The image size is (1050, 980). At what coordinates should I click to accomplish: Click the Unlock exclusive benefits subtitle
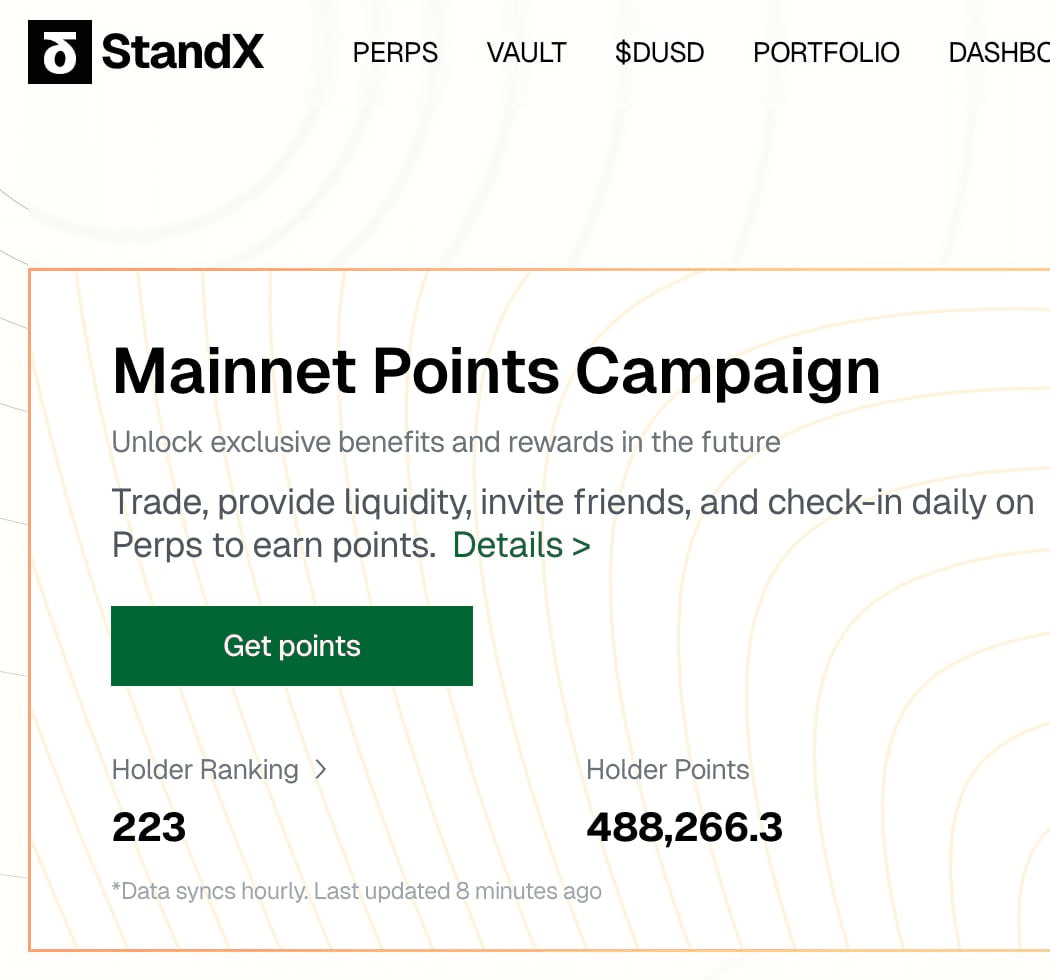point(446,441)
